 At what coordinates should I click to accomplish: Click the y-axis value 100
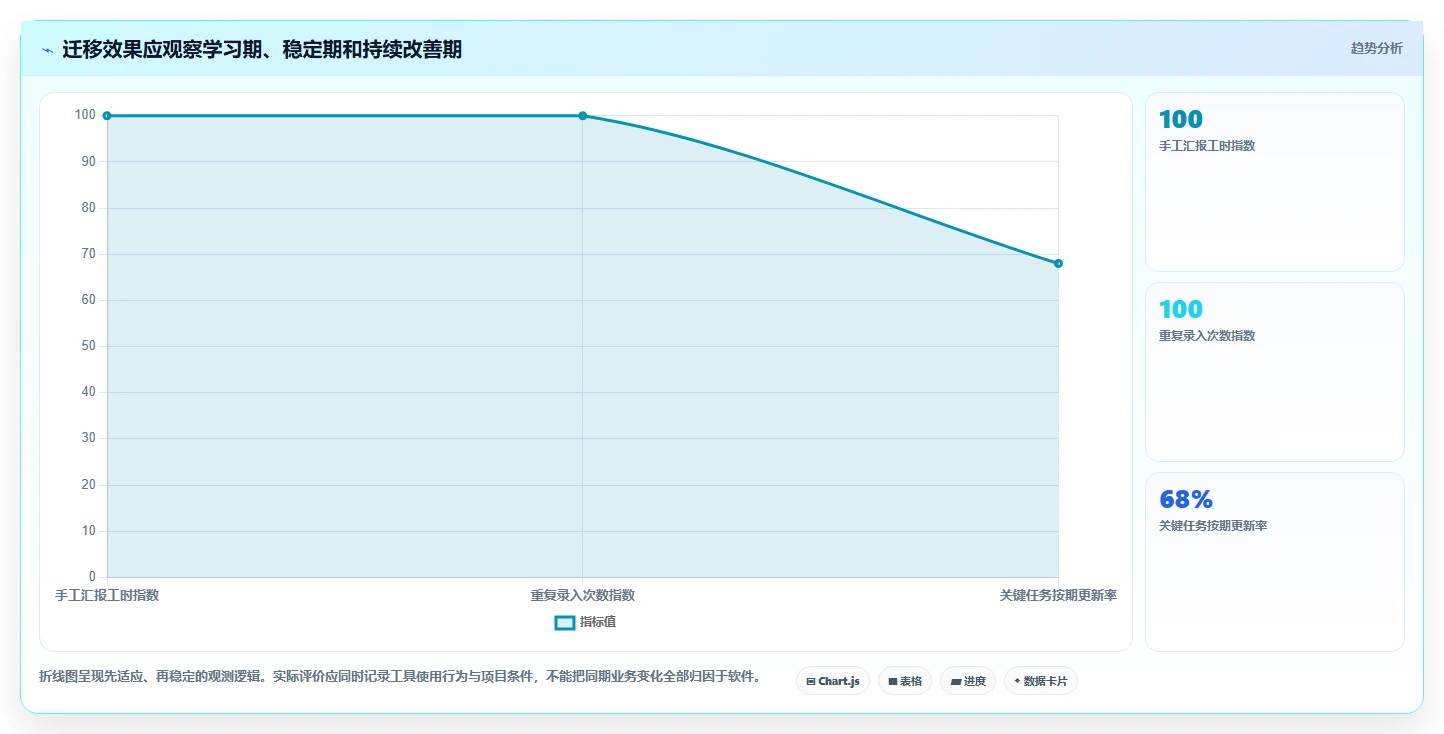(x=85, y=115)
